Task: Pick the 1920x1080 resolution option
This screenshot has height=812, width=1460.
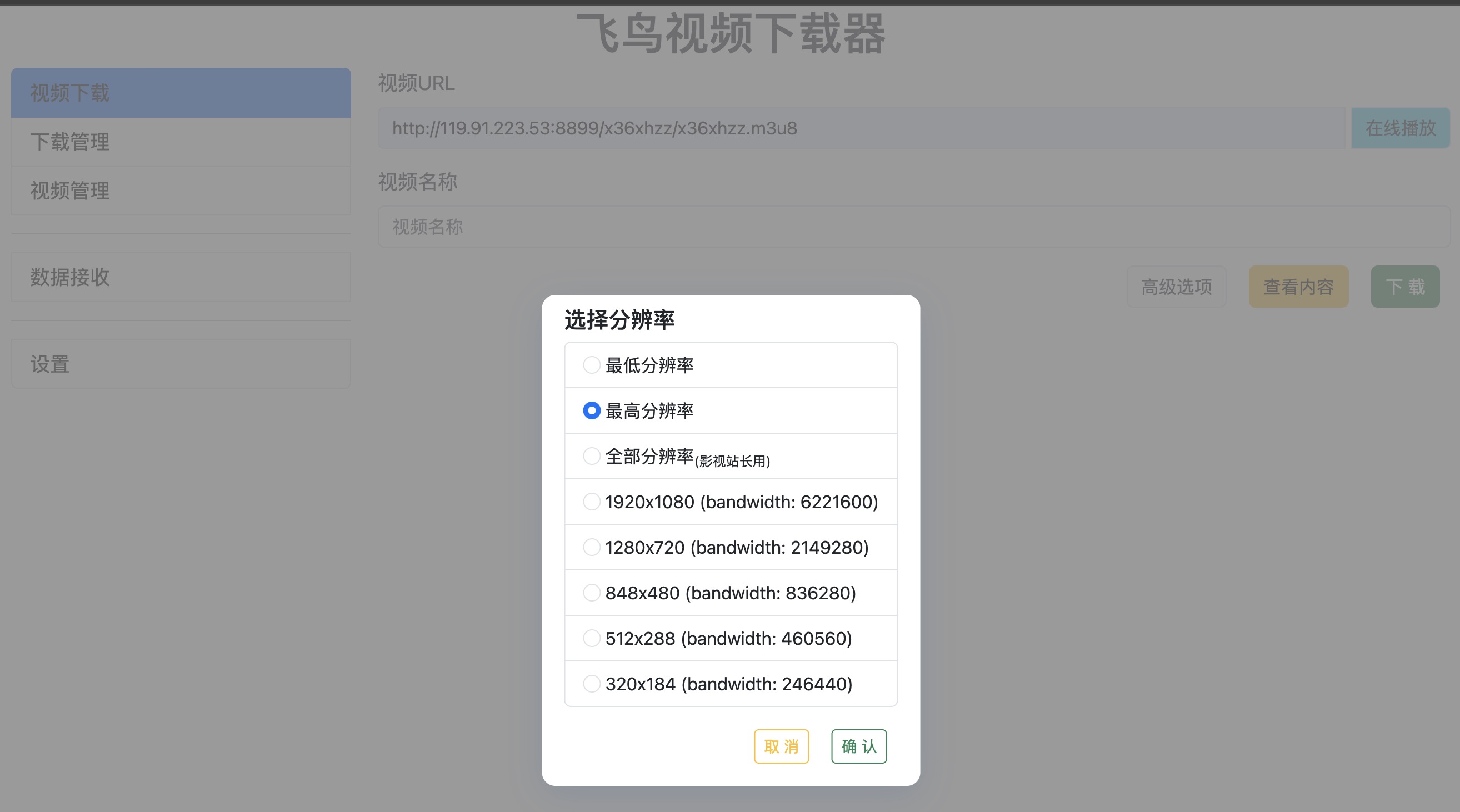Action: pyautogui.click(x=591, y=502)
